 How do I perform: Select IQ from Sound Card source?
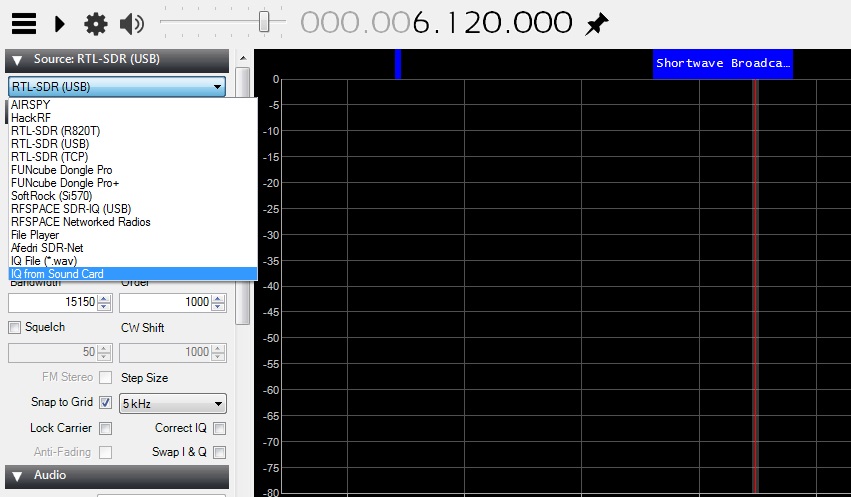pyautogui.click(x=133, y=274)
